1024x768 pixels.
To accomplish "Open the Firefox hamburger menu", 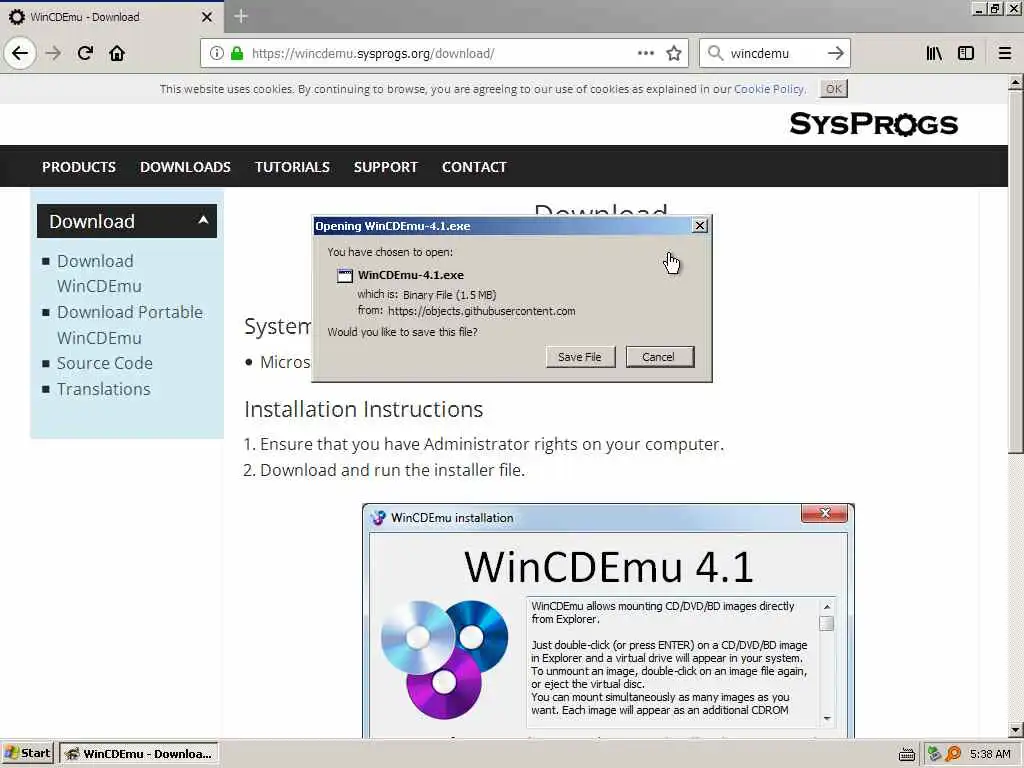I will pyautogui.click(x=1005, y=53).
